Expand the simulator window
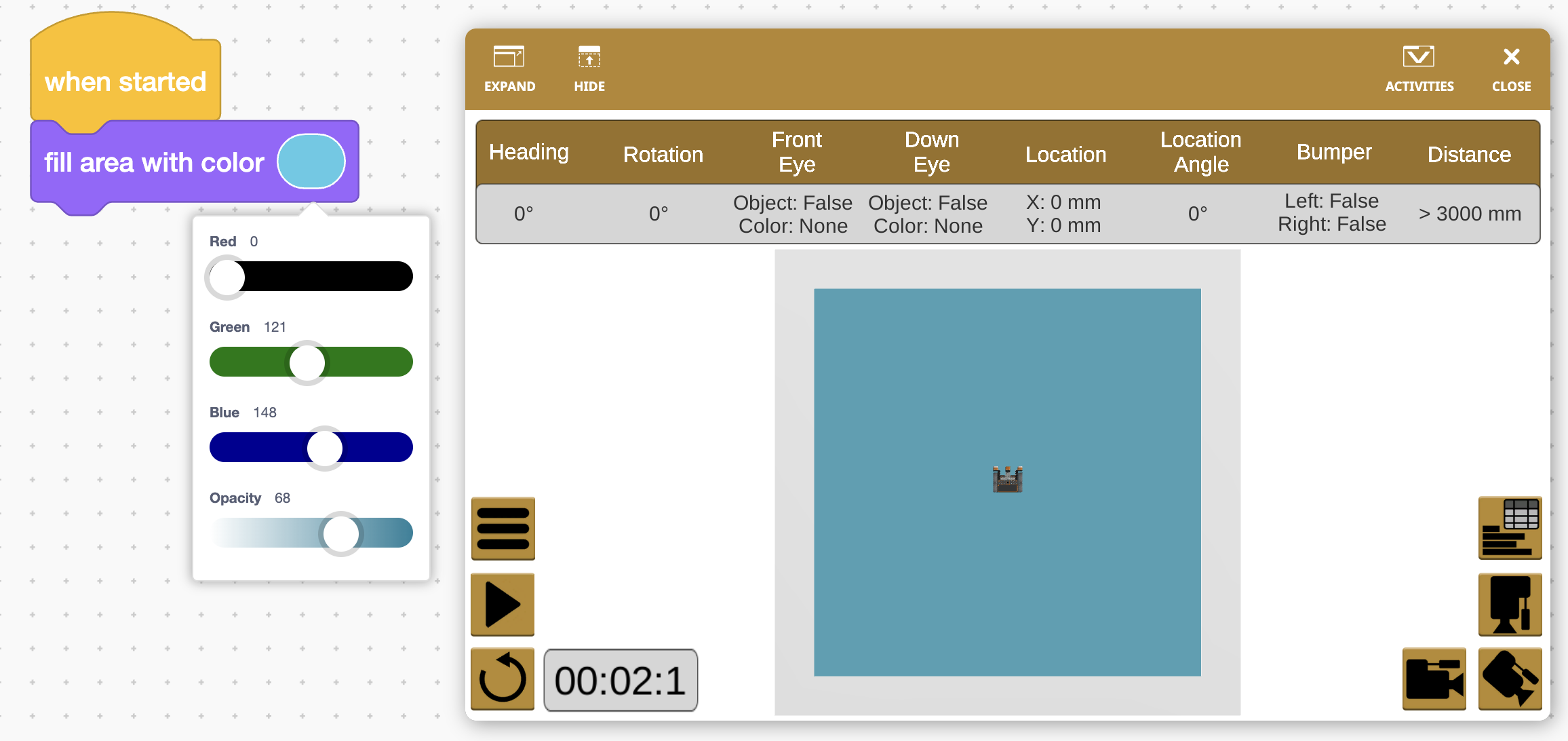 click(x=509, y=68)
